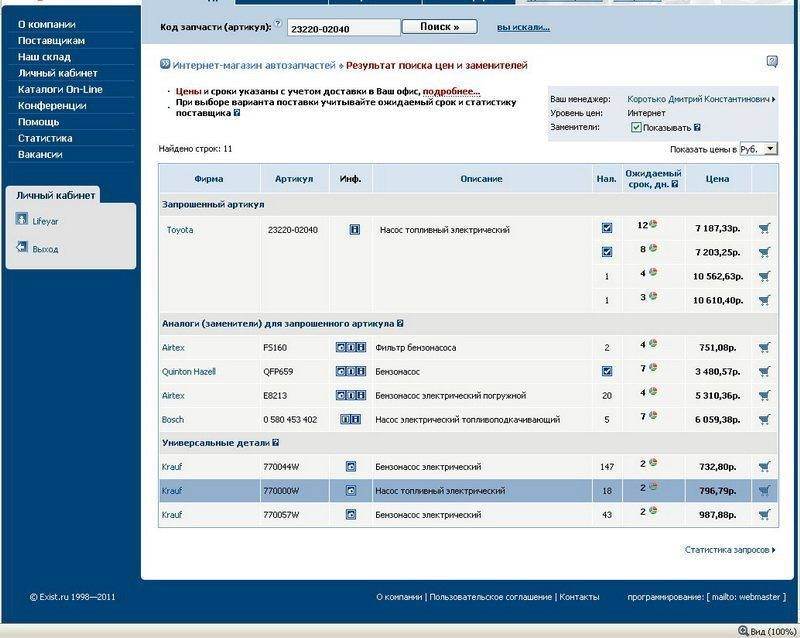Click the part code input field
800x638 pixels.
tap(342, 29)
